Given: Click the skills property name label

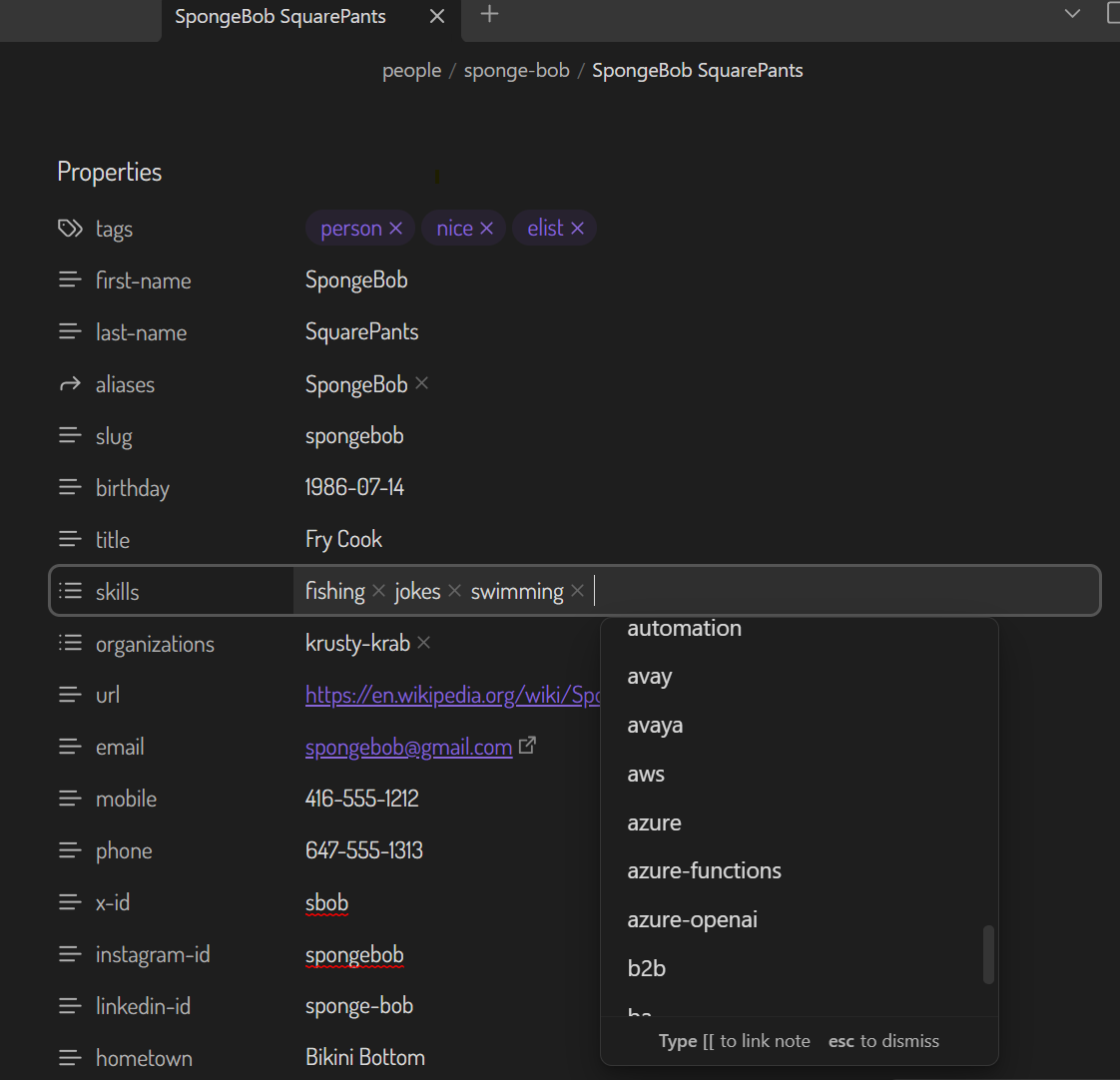Looking at the screenshot, I should point(117,592).
